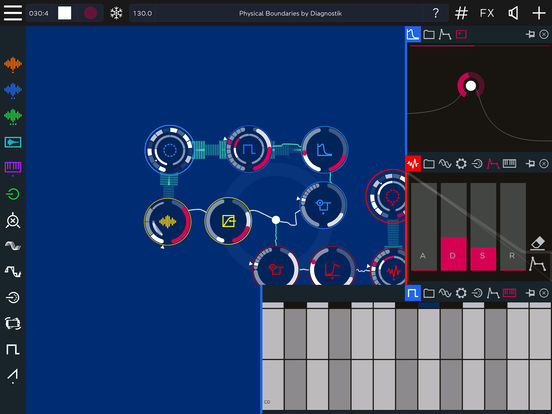Open oscillator panel's red keyboard tab
Viewport: 552px width, 414px height.
tap(509, 293)
